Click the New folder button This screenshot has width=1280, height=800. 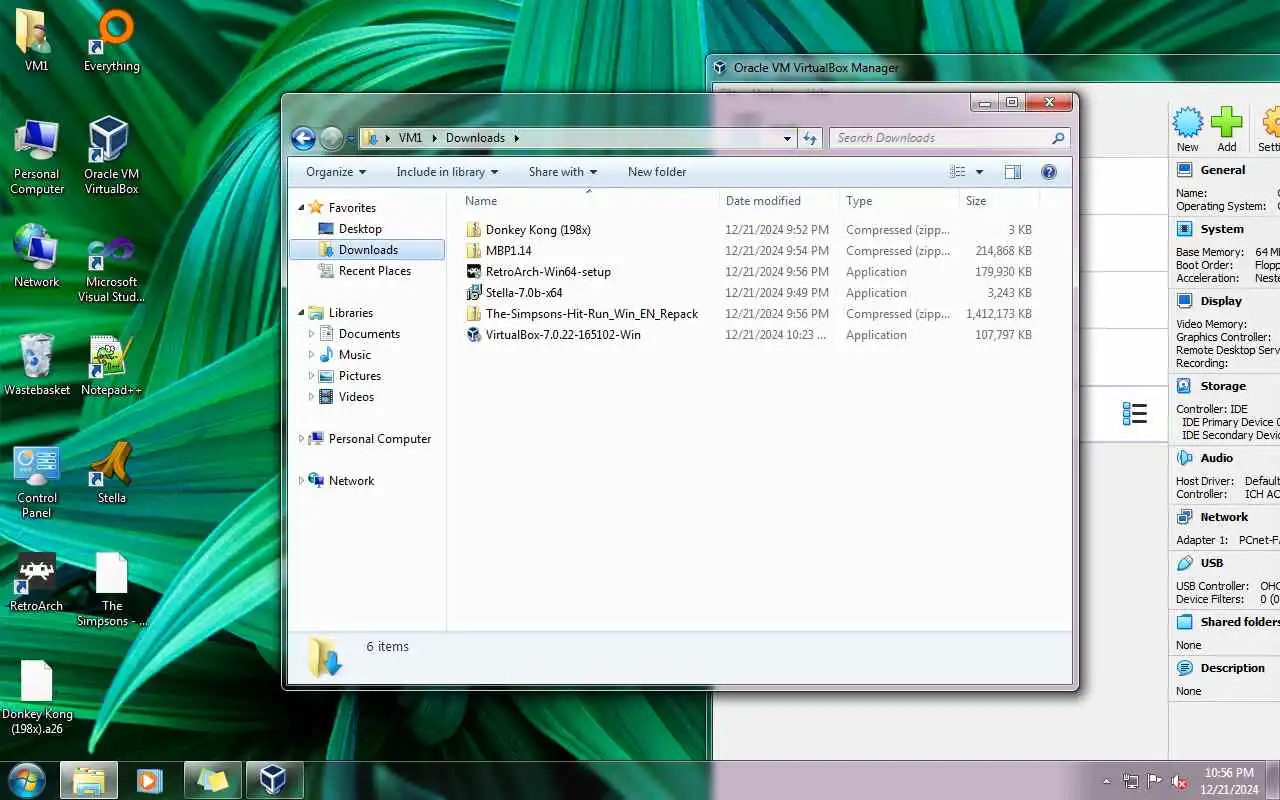pyautogui.click(x=657, y=172)
